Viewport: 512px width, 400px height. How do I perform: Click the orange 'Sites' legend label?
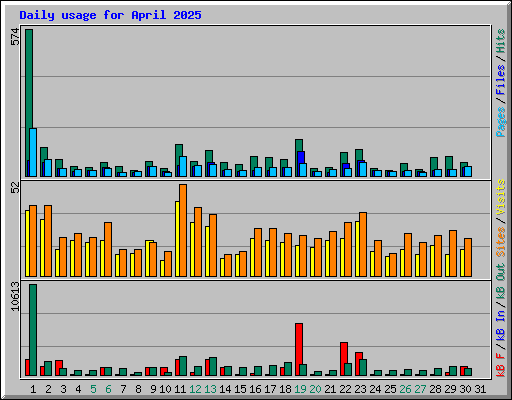coord(500,242)
